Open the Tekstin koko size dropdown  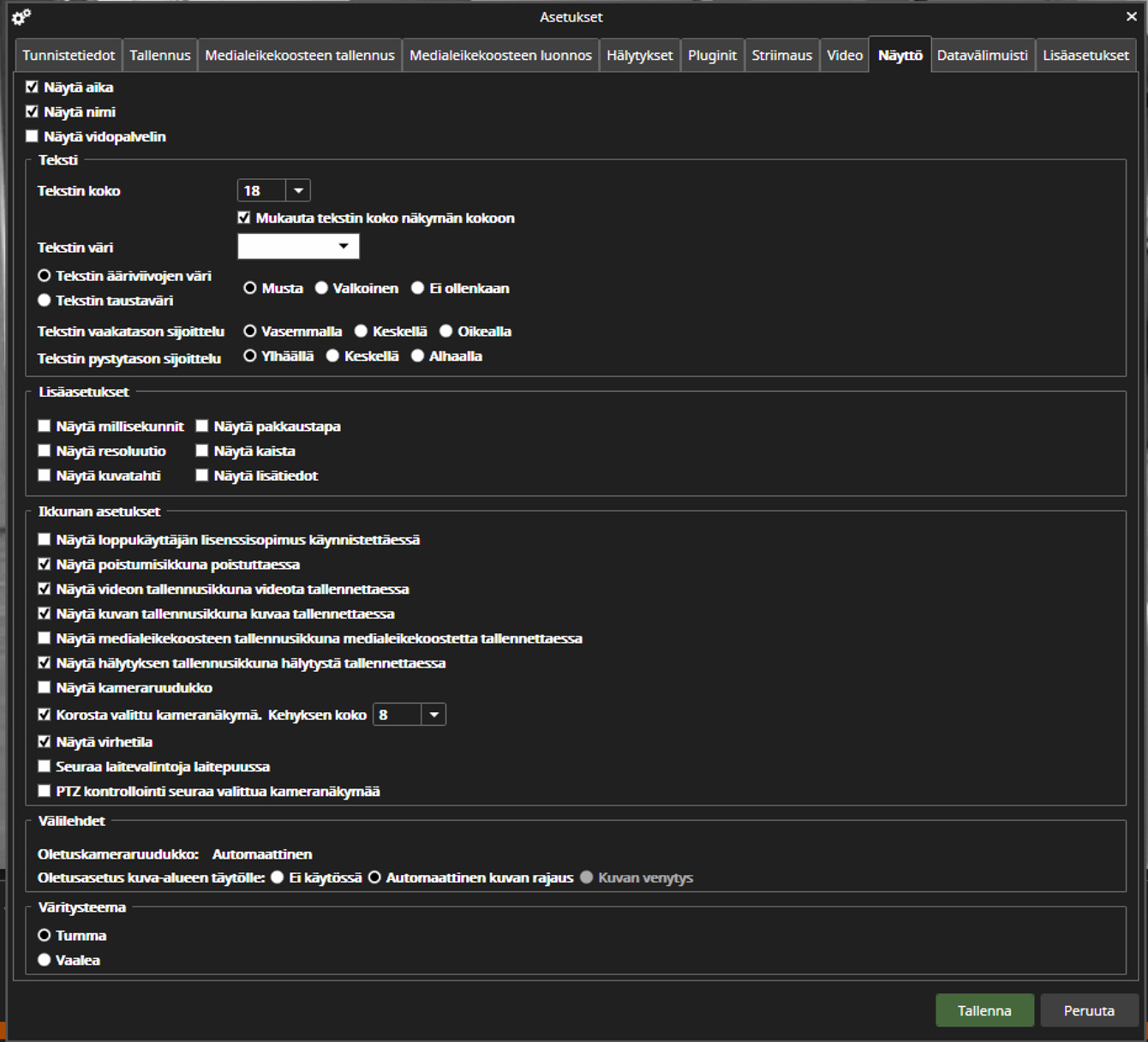(x=298, y=189)
